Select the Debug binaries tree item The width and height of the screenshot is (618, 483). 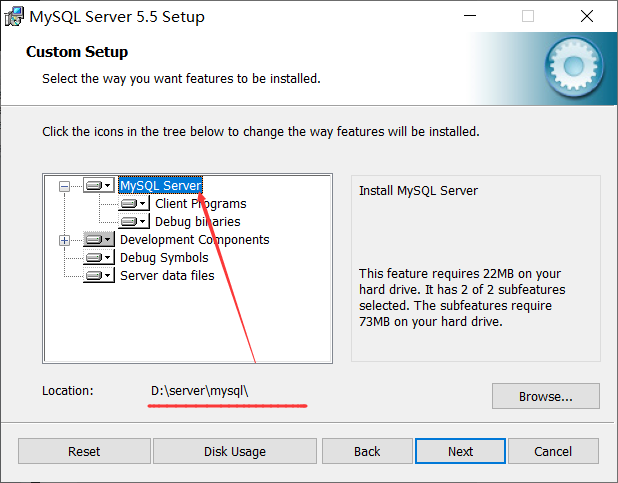pyautogui.click(x=197, y=222)
